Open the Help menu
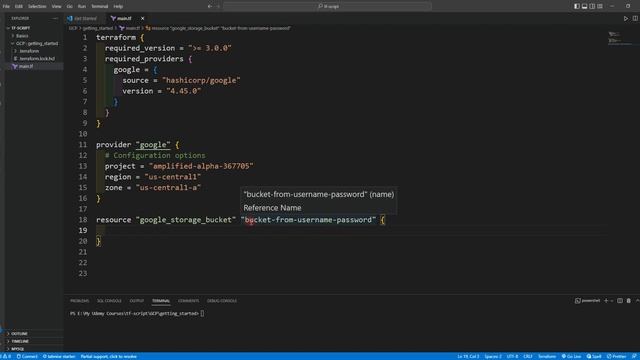 [x=118, y=6]
